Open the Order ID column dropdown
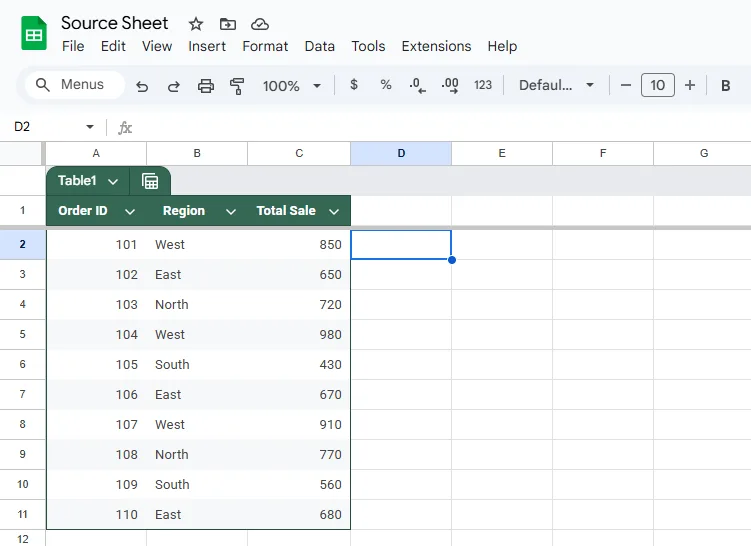Image resolution: width=751 pixels, height=546 pixels. 130,211
